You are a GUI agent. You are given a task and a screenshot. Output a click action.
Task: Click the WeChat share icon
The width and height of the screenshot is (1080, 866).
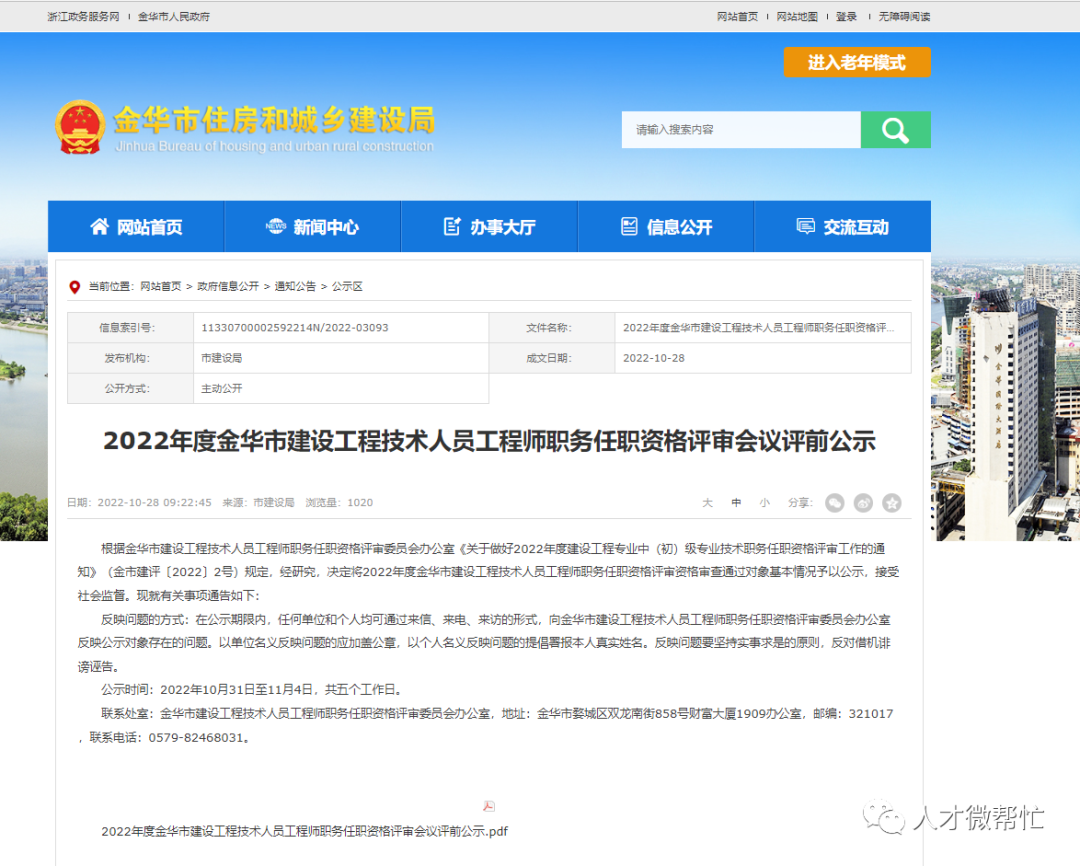point(835,502)
